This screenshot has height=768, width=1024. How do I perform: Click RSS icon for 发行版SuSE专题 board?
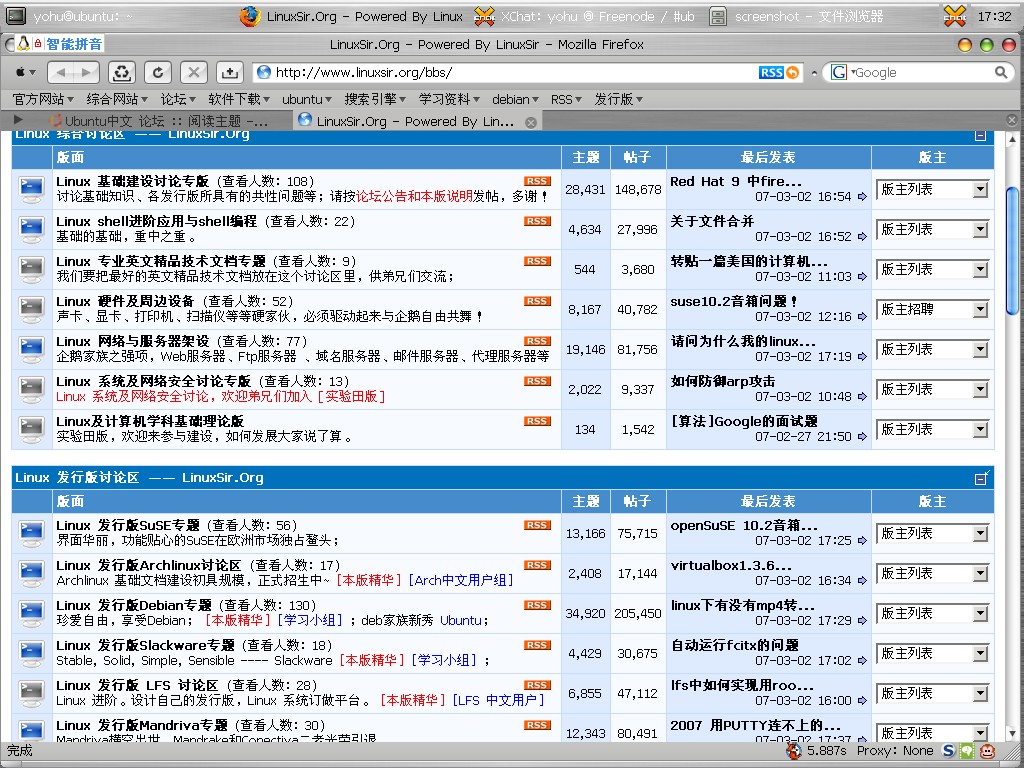(537, 525)
